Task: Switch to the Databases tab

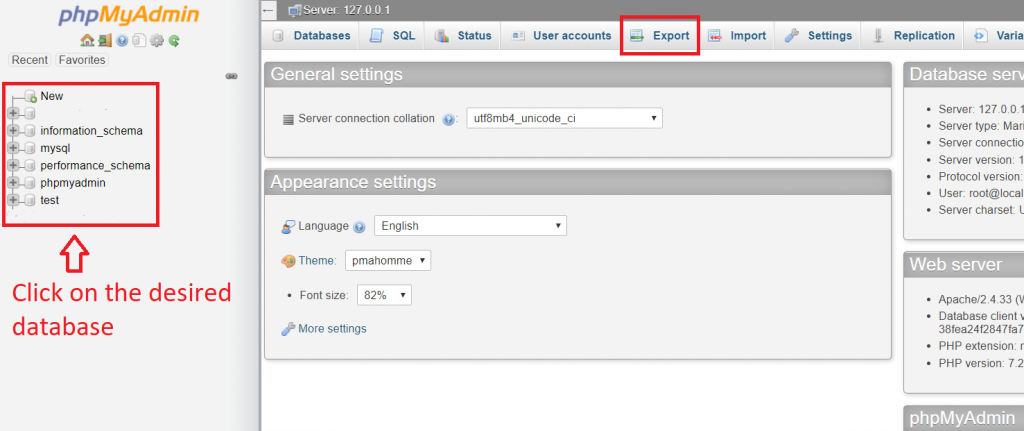Action: click(x=312, y=36)
